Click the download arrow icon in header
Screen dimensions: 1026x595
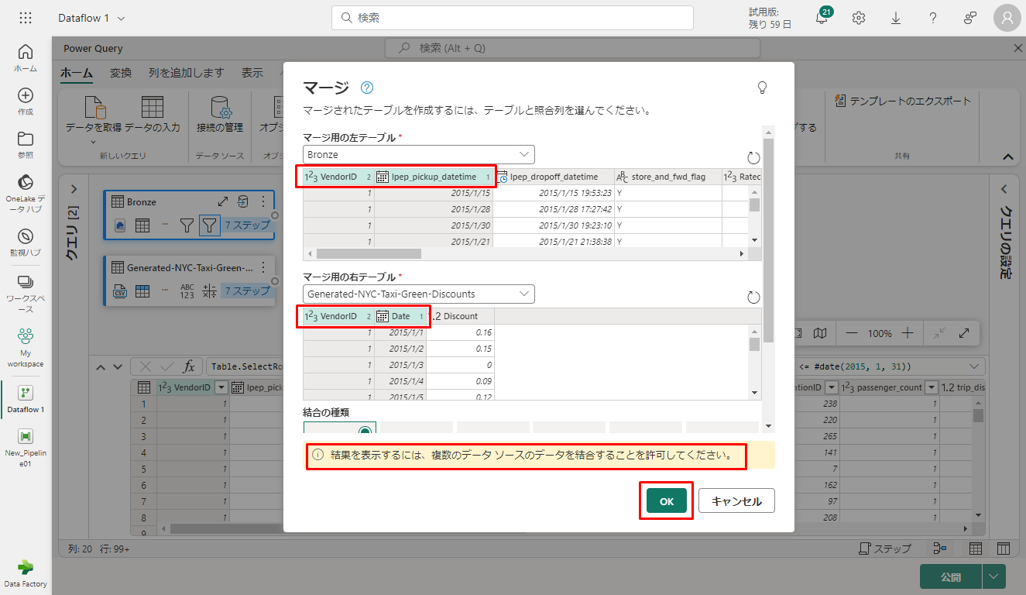tap(895, 18)
